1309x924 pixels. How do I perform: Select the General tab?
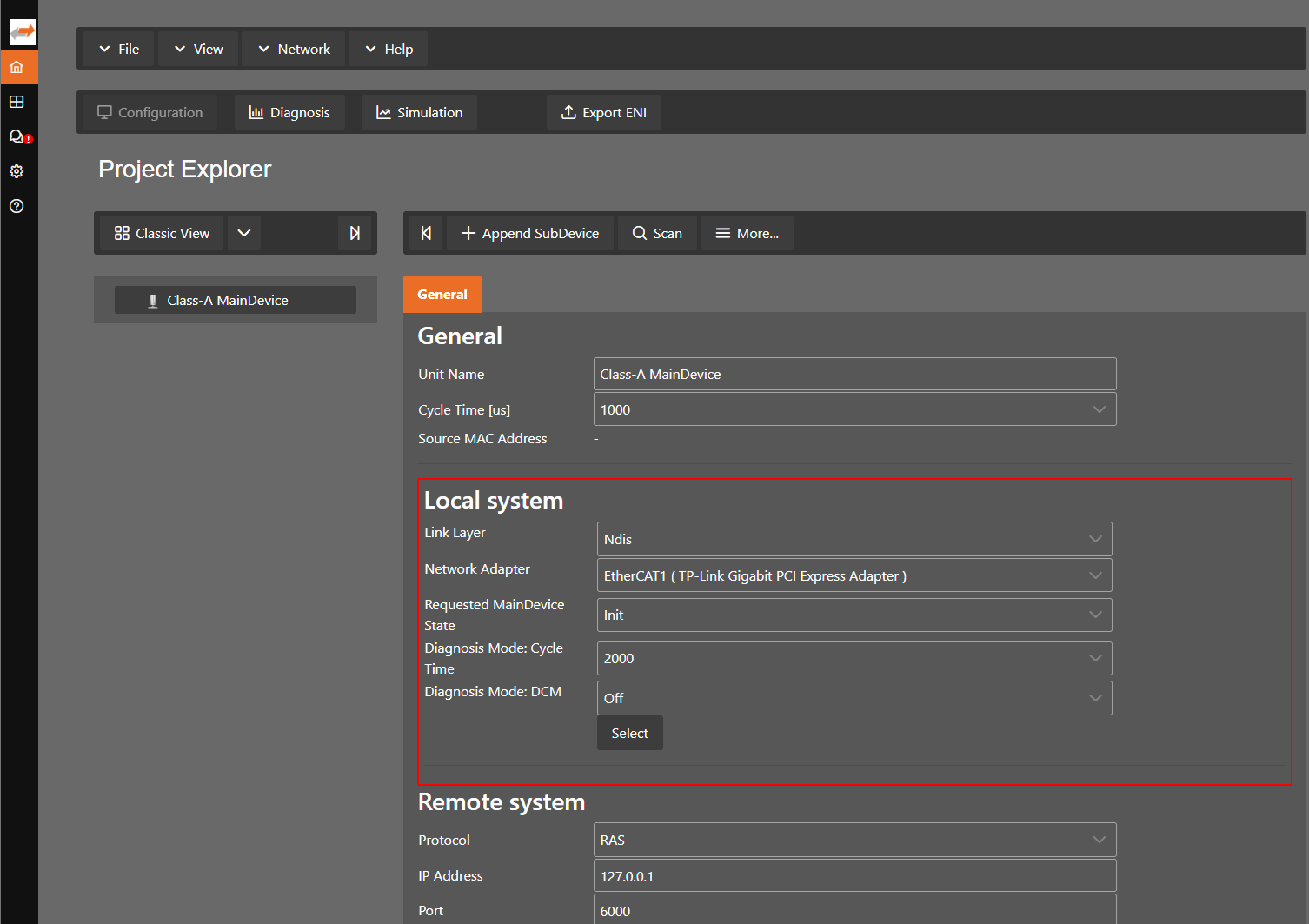(442, 294)
